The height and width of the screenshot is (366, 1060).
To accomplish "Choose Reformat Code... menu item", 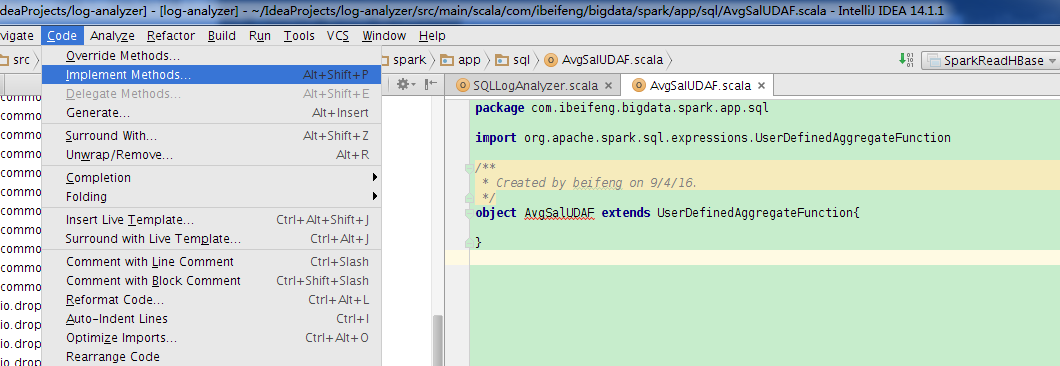I will tap(212, 300).
